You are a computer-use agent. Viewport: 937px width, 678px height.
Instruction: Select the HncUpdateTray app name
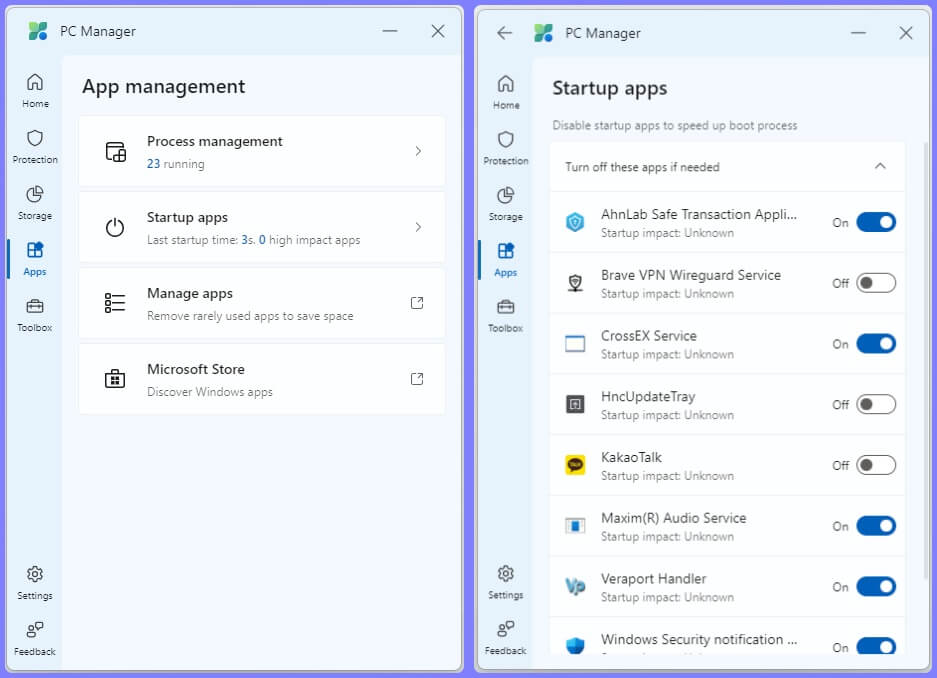[648, 397]
